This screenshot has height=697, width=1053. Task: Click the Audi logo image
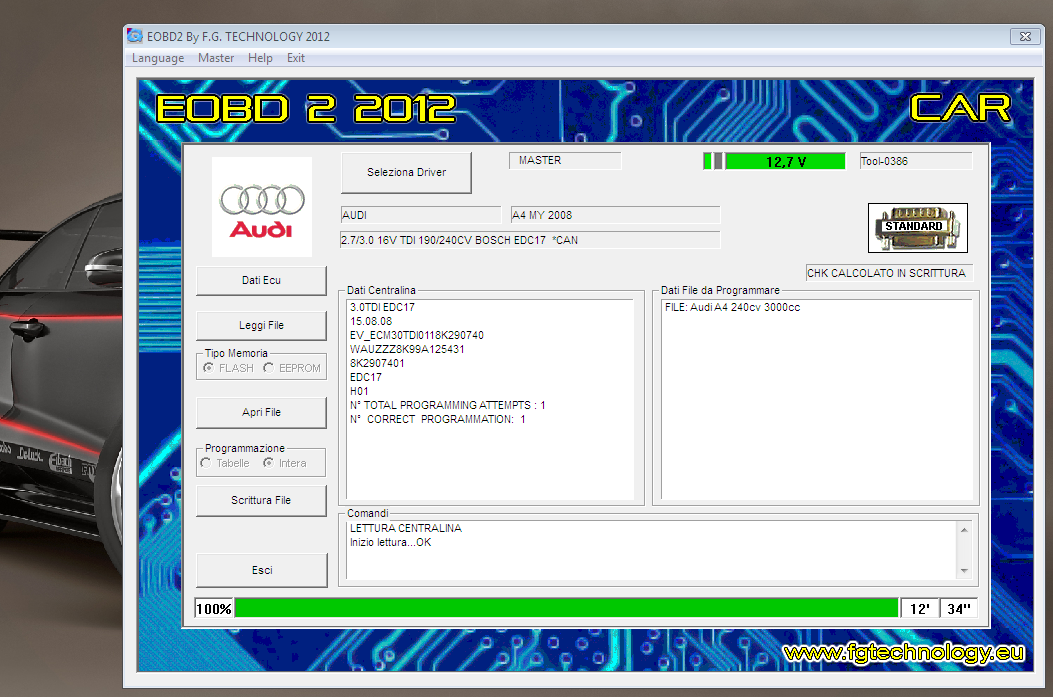pos(262,207)
